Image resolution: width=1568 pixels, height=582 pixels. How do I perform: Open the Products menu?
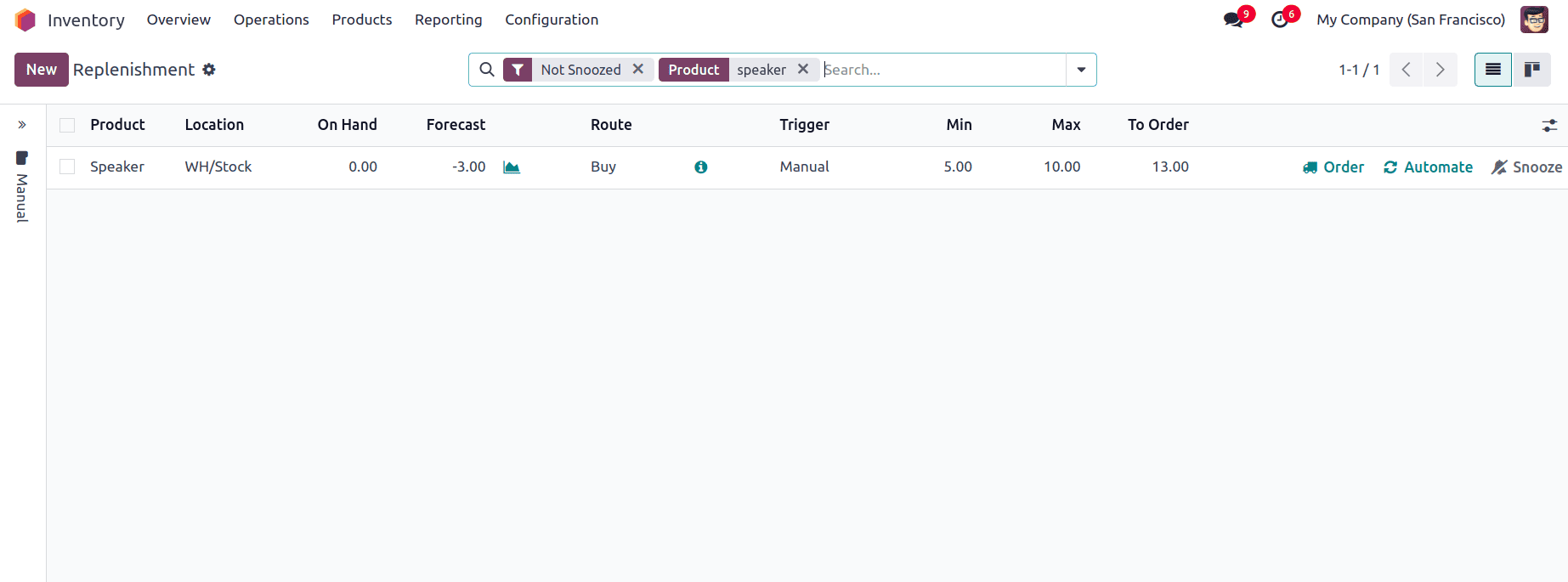point(362,20)
